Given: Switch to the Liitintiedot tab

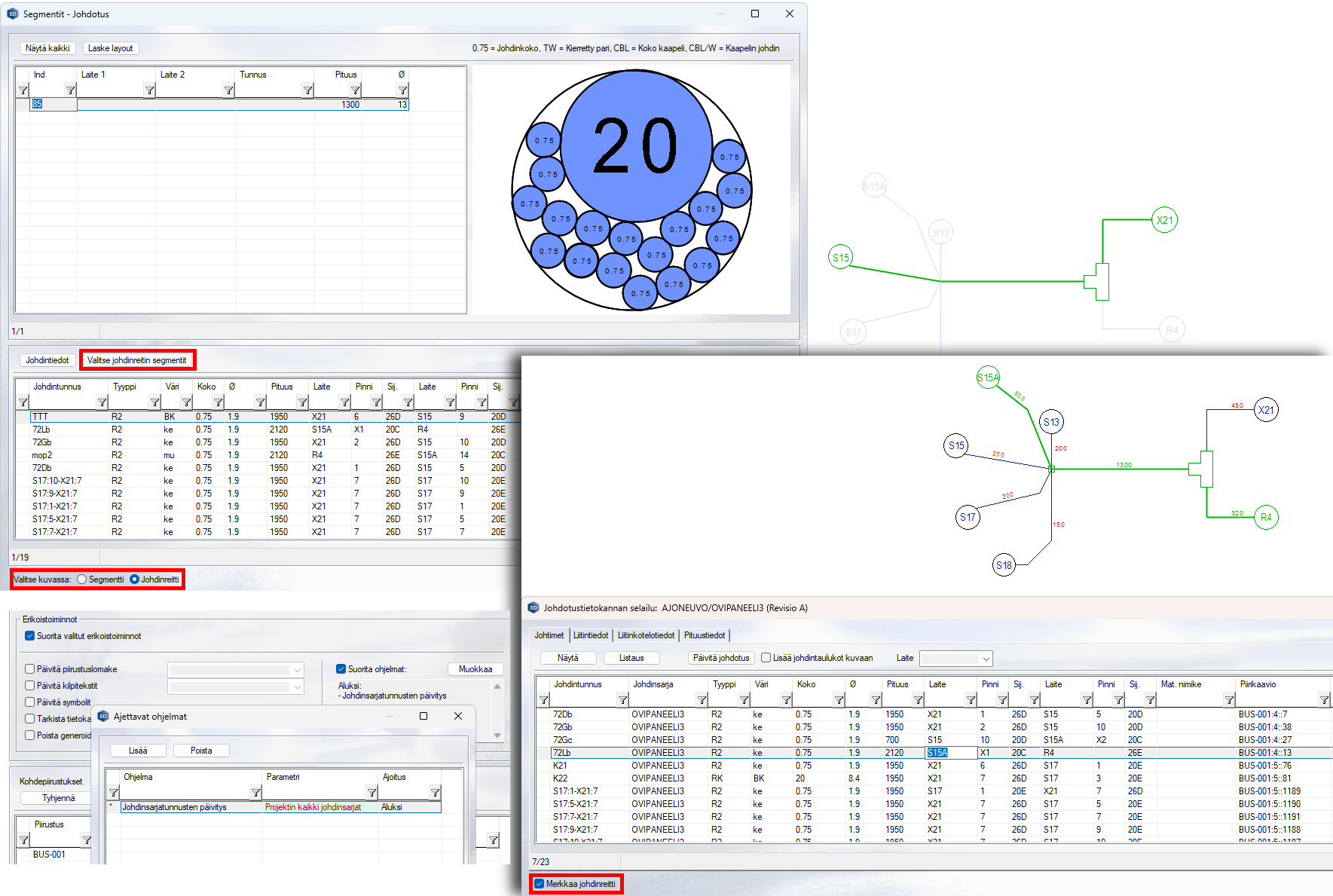Looking at the screenshot, I should [x=591, y=635].
